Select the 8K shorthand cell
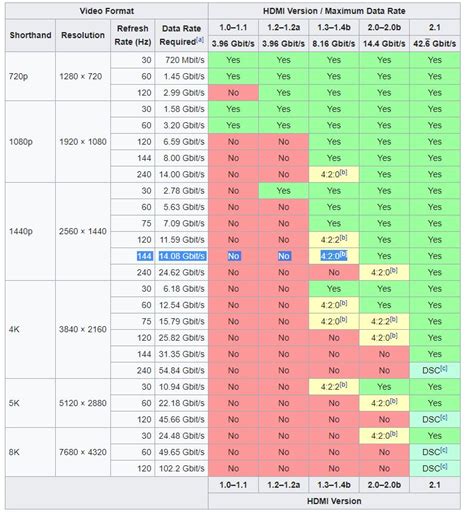474x518 pixels. pyautogui.click(x=14, y=452)
